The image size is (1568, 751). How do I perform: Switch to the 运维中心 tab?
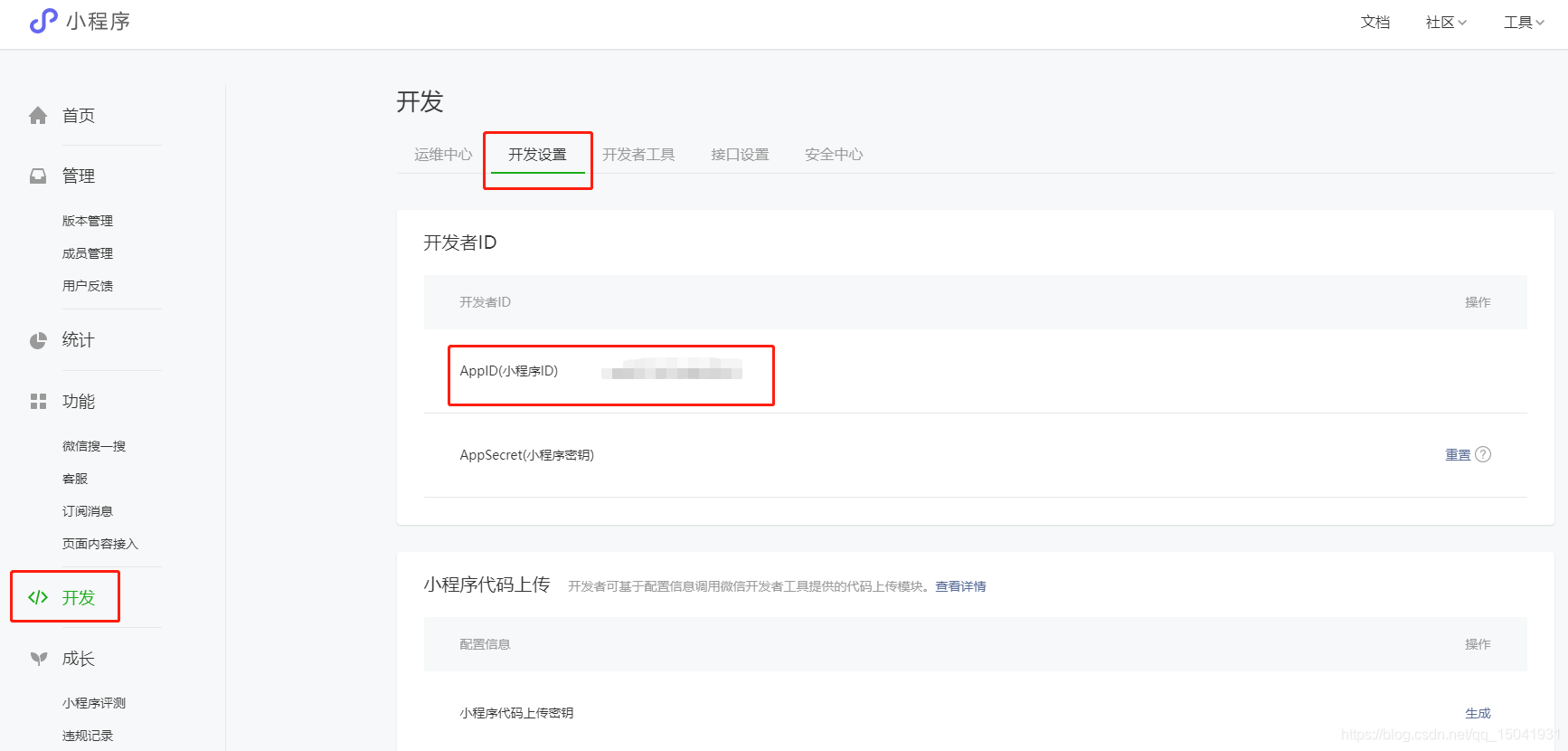(443, 155)
